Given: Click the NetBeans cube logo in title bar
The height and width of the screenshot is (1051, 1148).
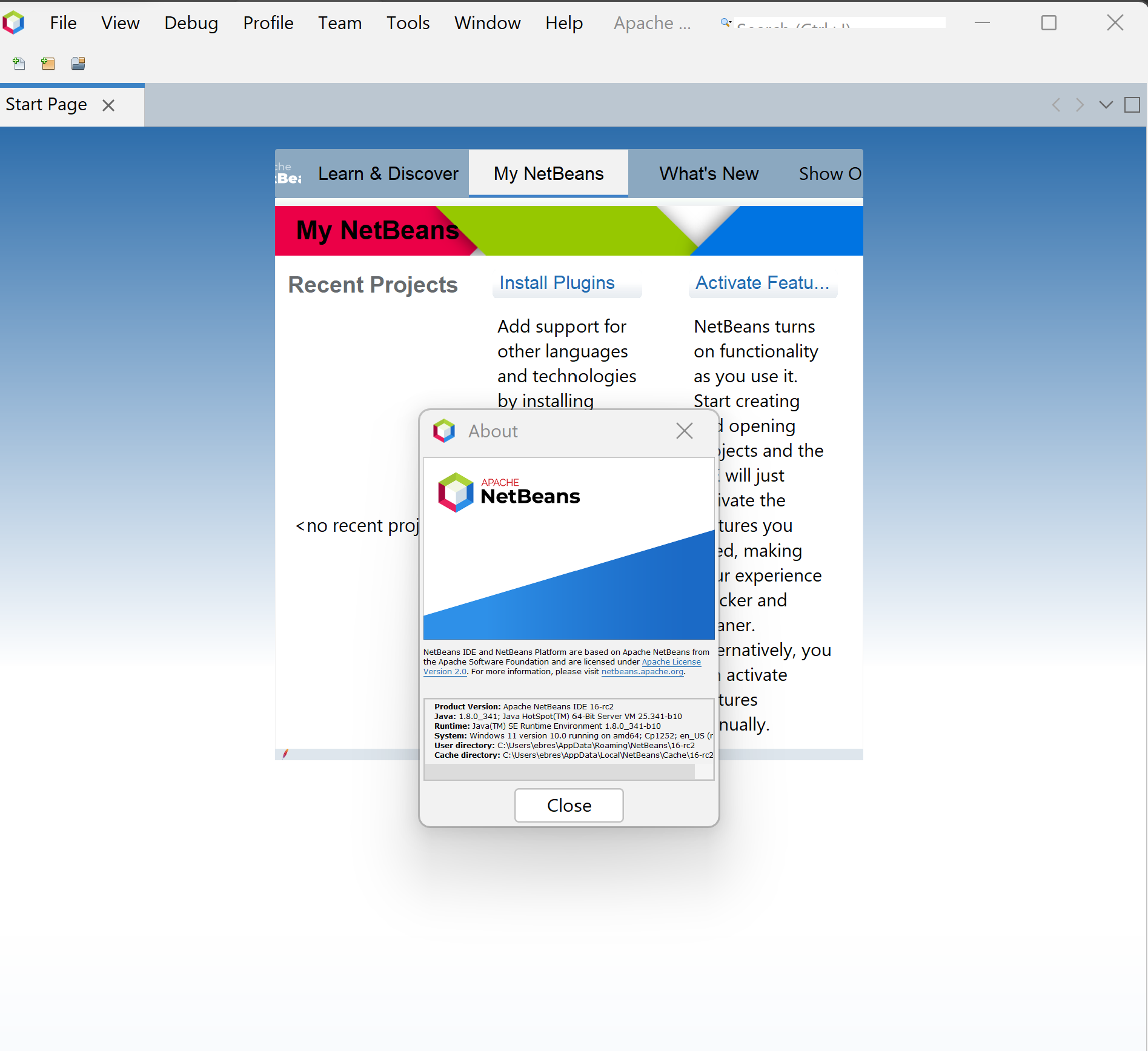Looking at the screenshot, I should [14, 23].
